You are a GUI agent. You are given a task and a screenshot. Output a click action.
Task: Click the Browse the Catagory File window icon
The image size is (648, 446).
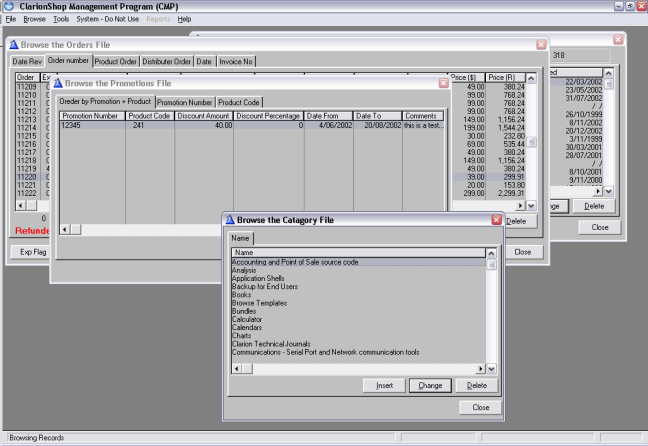tap(229, 220)
